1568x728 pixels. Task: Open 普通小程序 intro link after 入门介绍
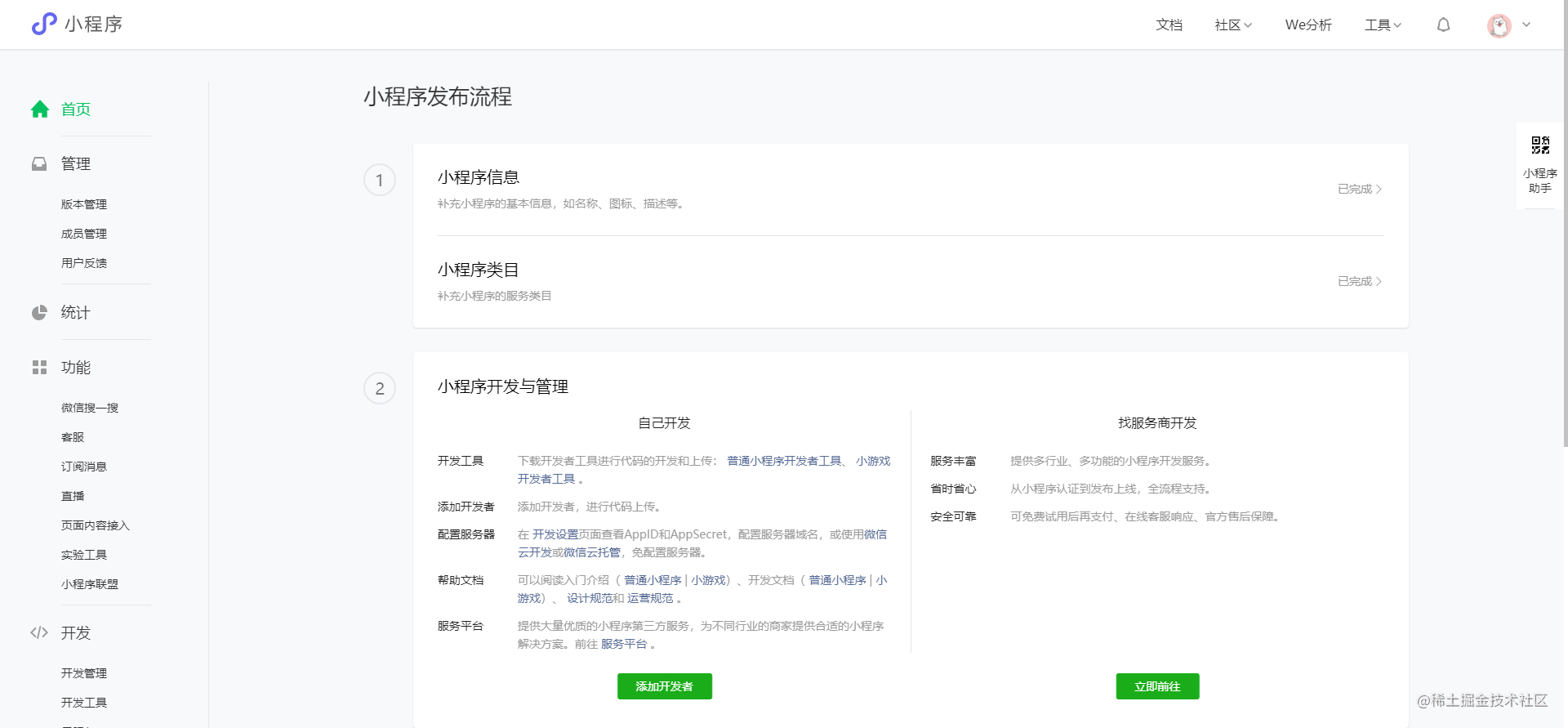click(x=653, y=580)
